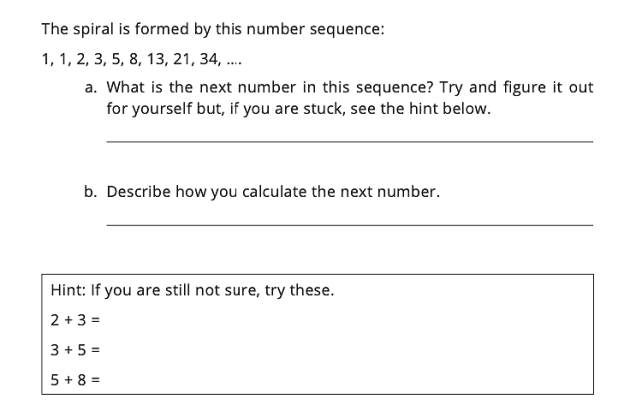Click the "Hint:" label in the box
This screenshot has height=411, width=630.
[x=68, y=291]
